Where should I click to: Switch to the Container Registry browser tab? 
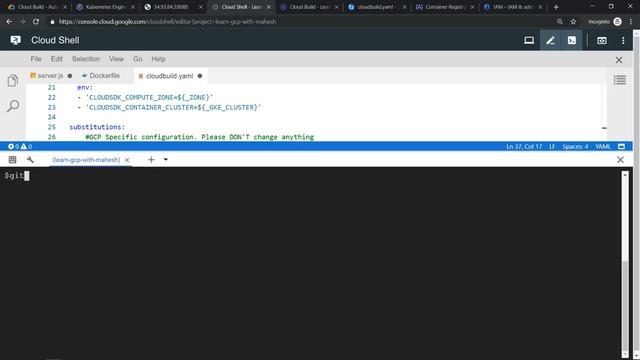[x=444, y=7]
